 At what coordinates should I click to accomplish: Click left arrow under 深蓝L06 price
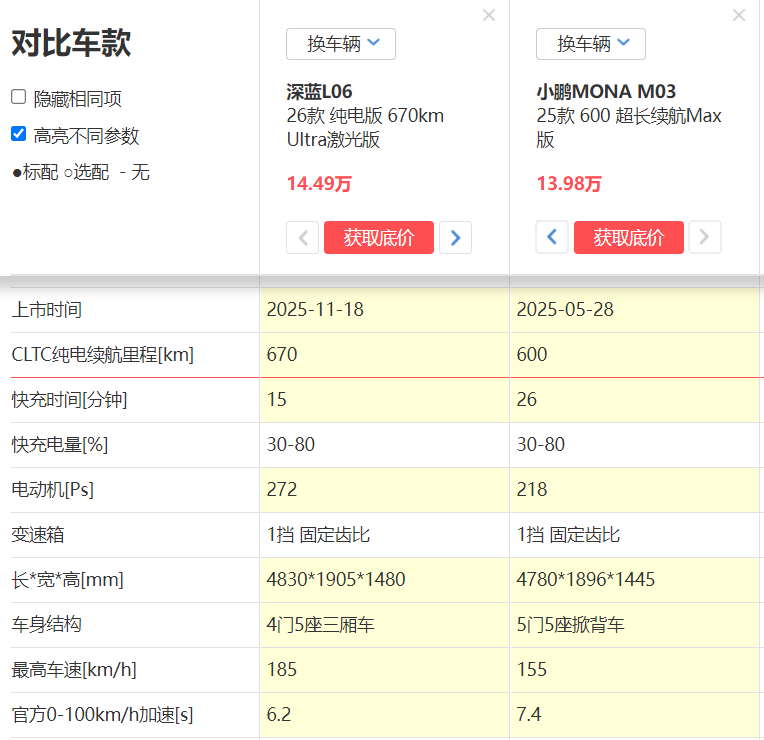point(302,238)
